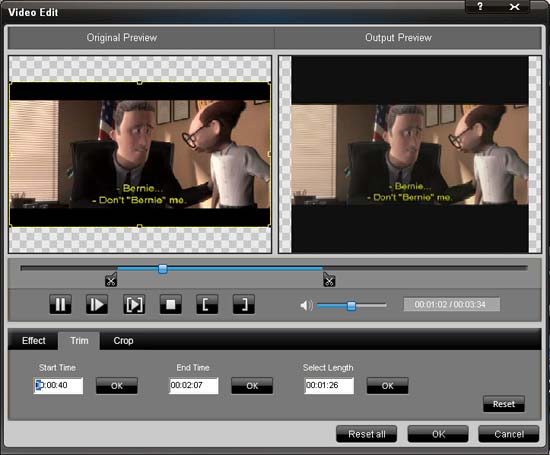The height and width of the screenshot is (455, 550).
Task: Click the Output Preview video frame
Action: [x=410, y=154]
